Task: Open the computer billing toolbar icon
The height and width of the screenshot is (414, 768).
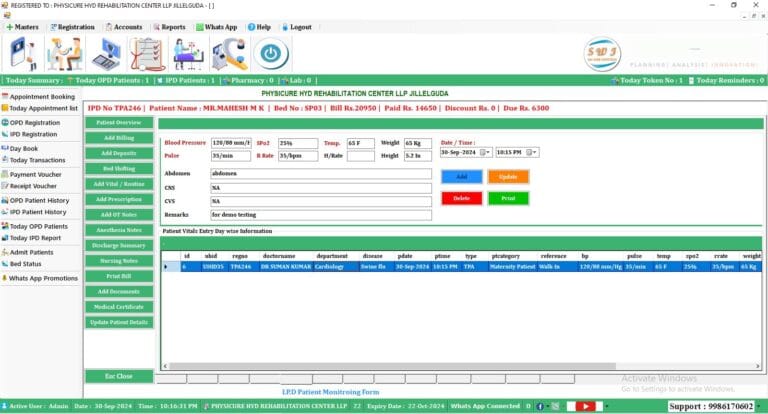Action: click(107, 54)
